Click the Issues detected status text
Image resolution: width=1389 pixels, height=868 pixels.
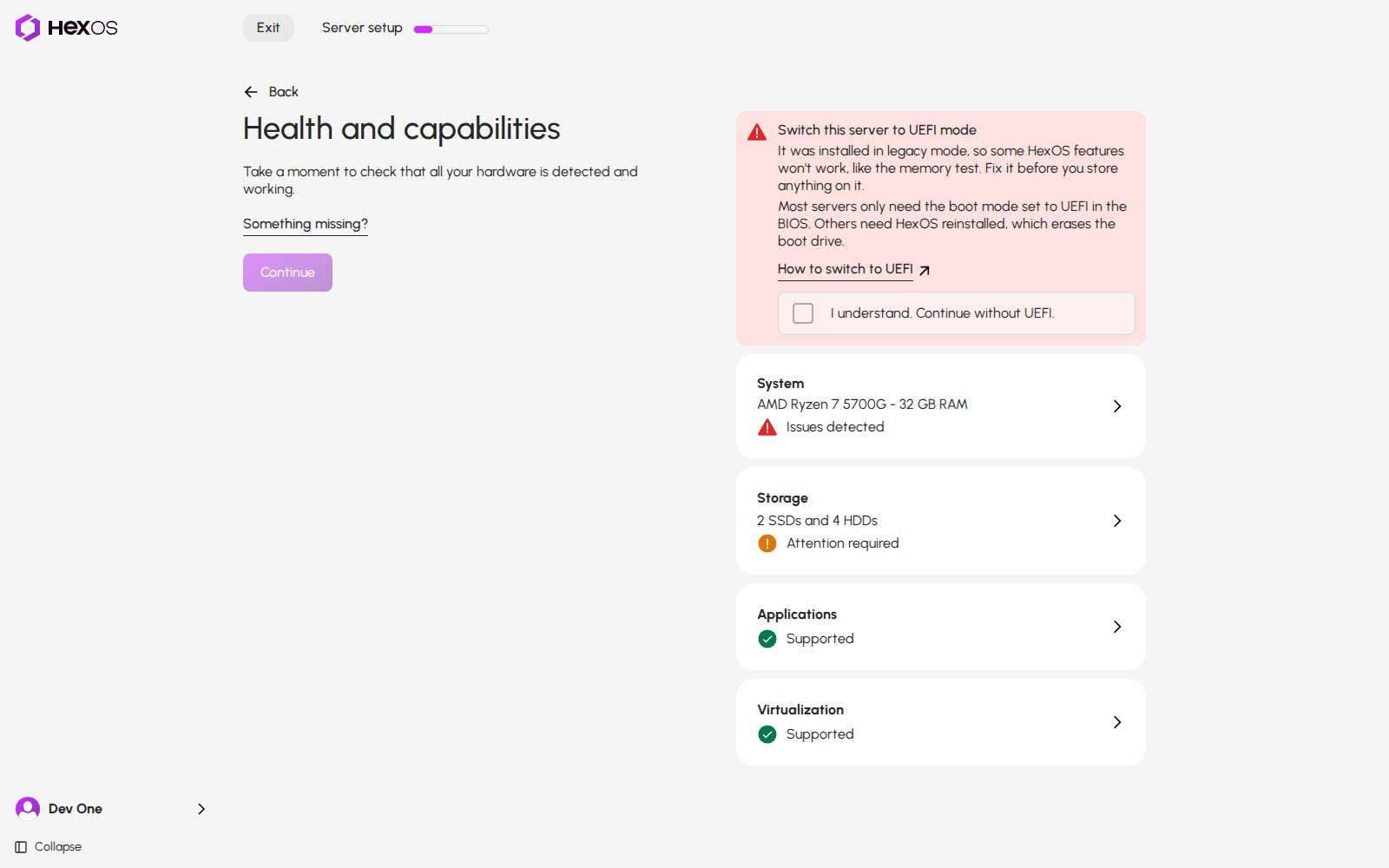pos(835,427)
